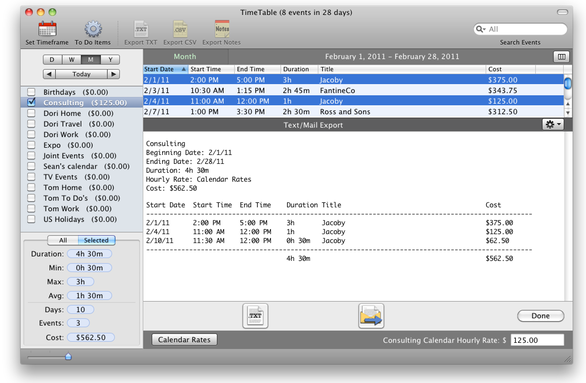Check the Tom To Do's calendar
This screenshot has width=586, height=383.
pos(31,198)
